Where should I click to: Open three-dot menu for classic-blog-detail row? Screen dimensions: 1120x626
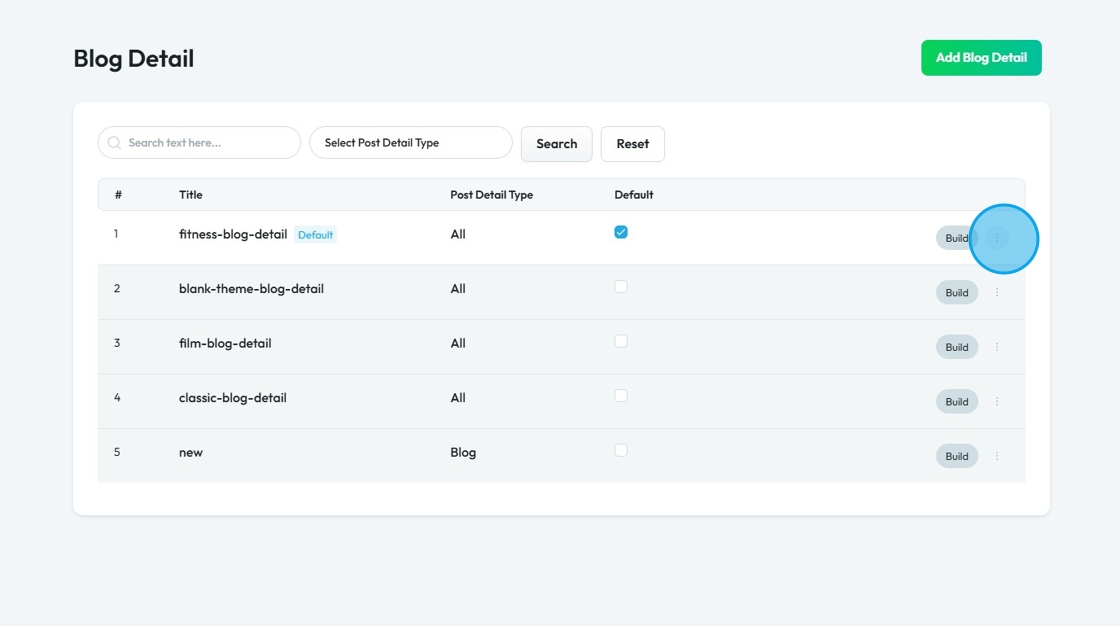996,402
